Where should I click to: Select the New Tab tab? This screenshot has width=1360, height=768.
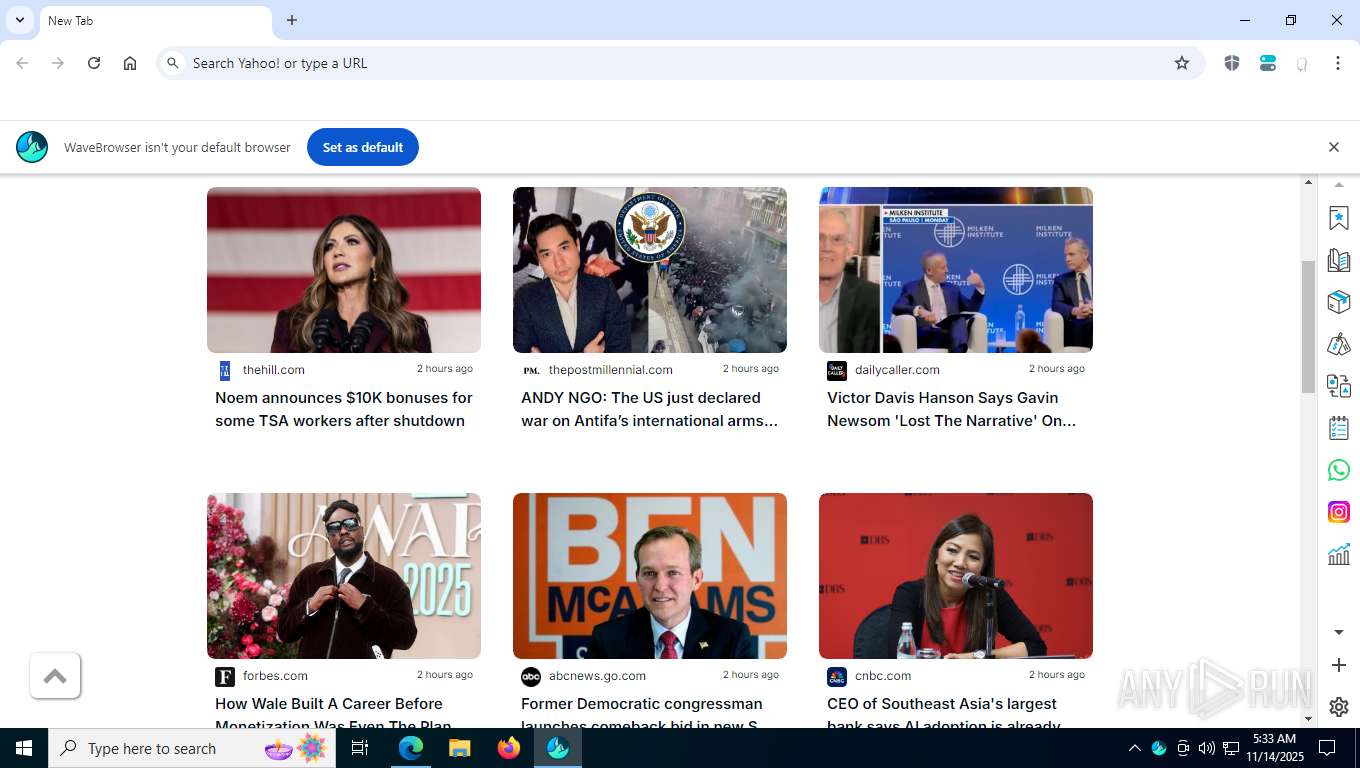(x=155, y=21)
